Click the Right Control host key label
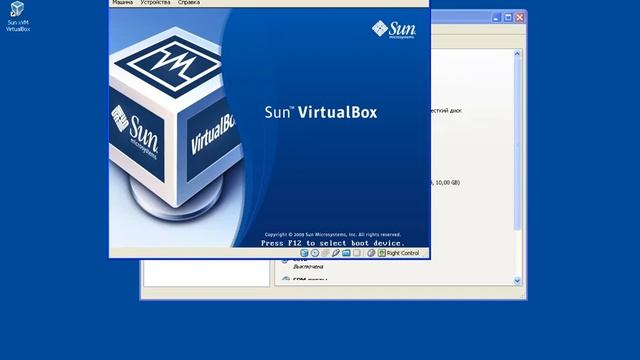The height and width of the screenshot is (360, 640). [403, 253]
